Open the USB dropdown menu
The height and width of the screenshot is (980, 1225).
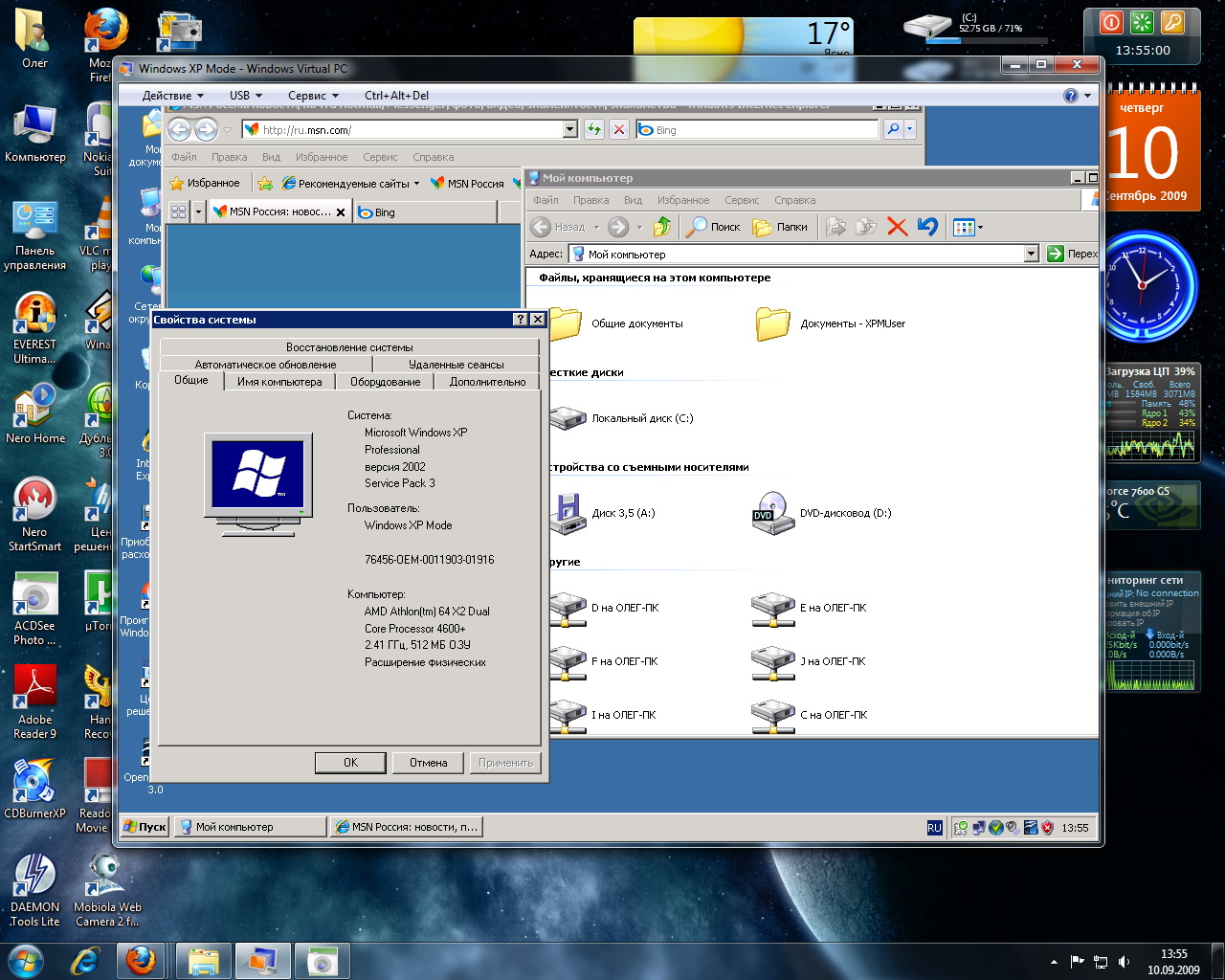point(246,96)
